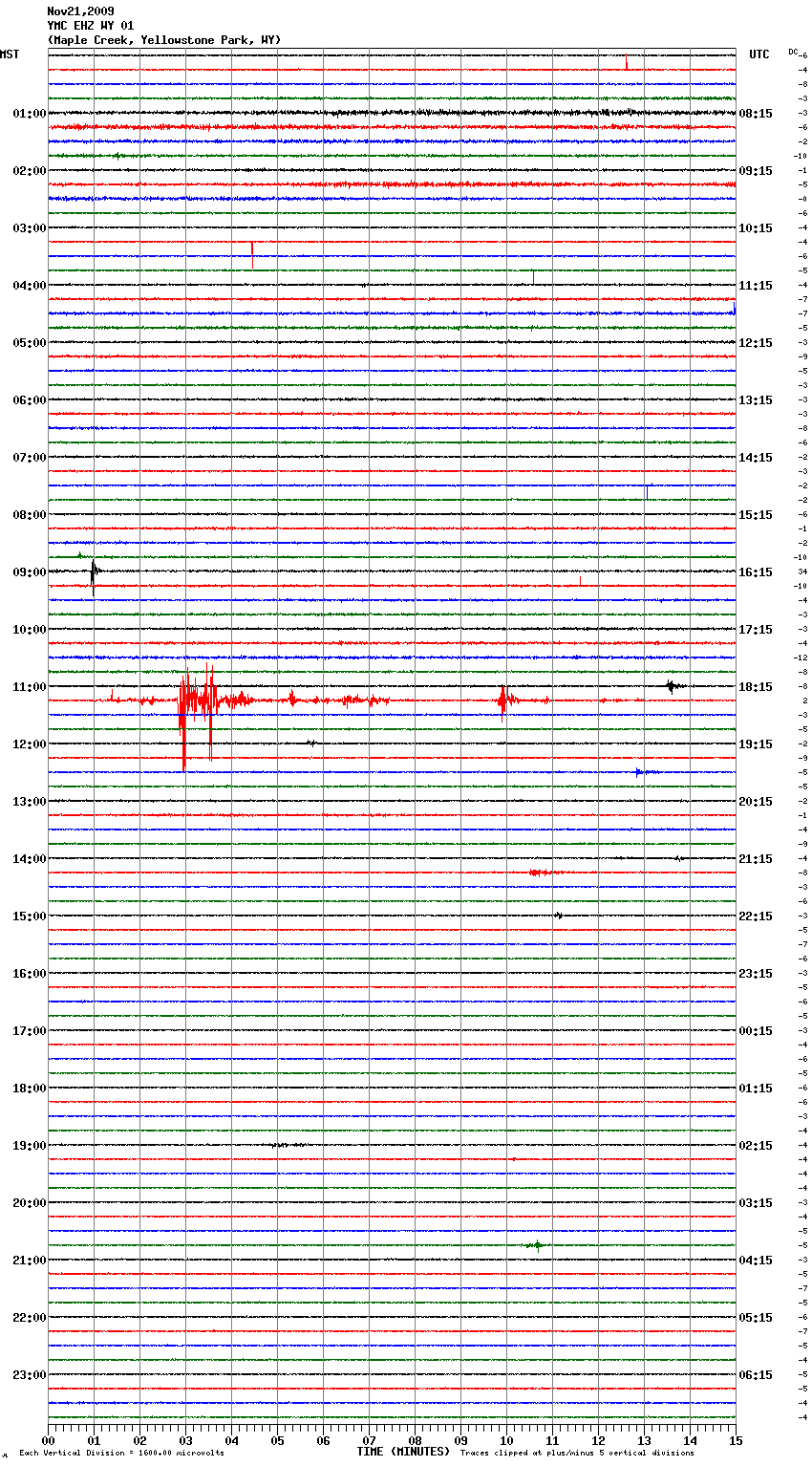Click minute tick 05 on the bottom axis

(x=277, y=1440)
